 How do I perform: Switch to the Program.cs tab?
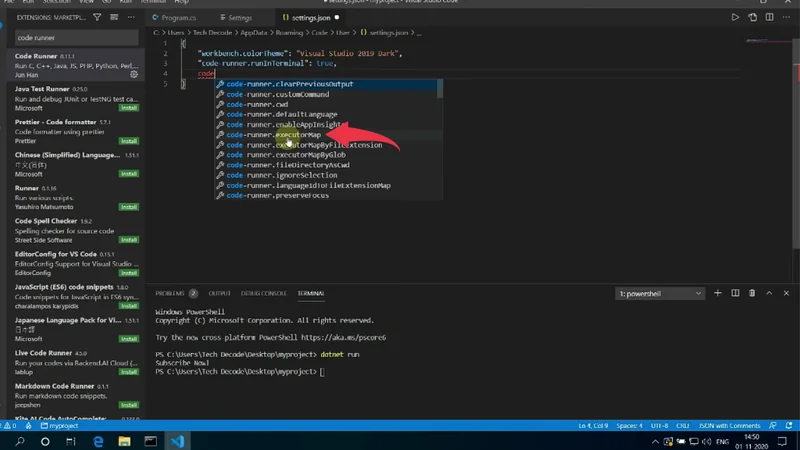[178, 18]
